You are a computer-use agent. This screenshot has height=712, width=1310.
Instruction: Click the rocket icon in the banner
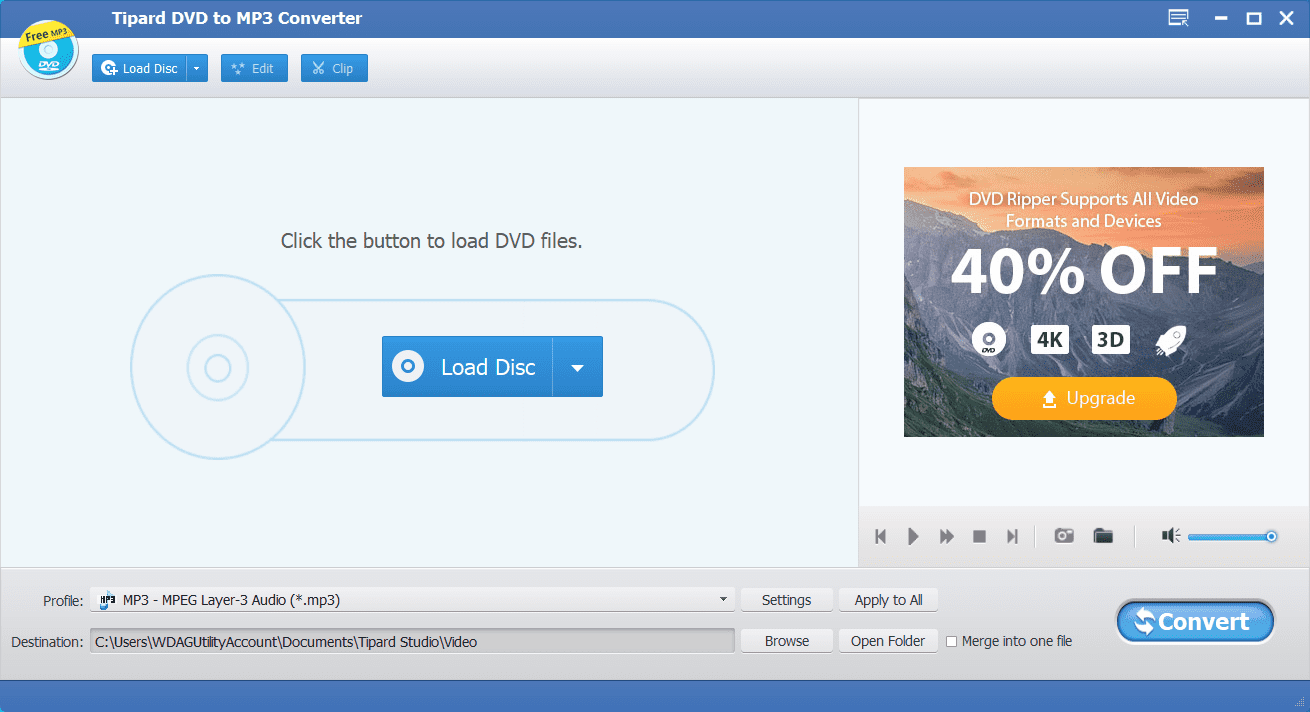click(x=1171, y=340)
